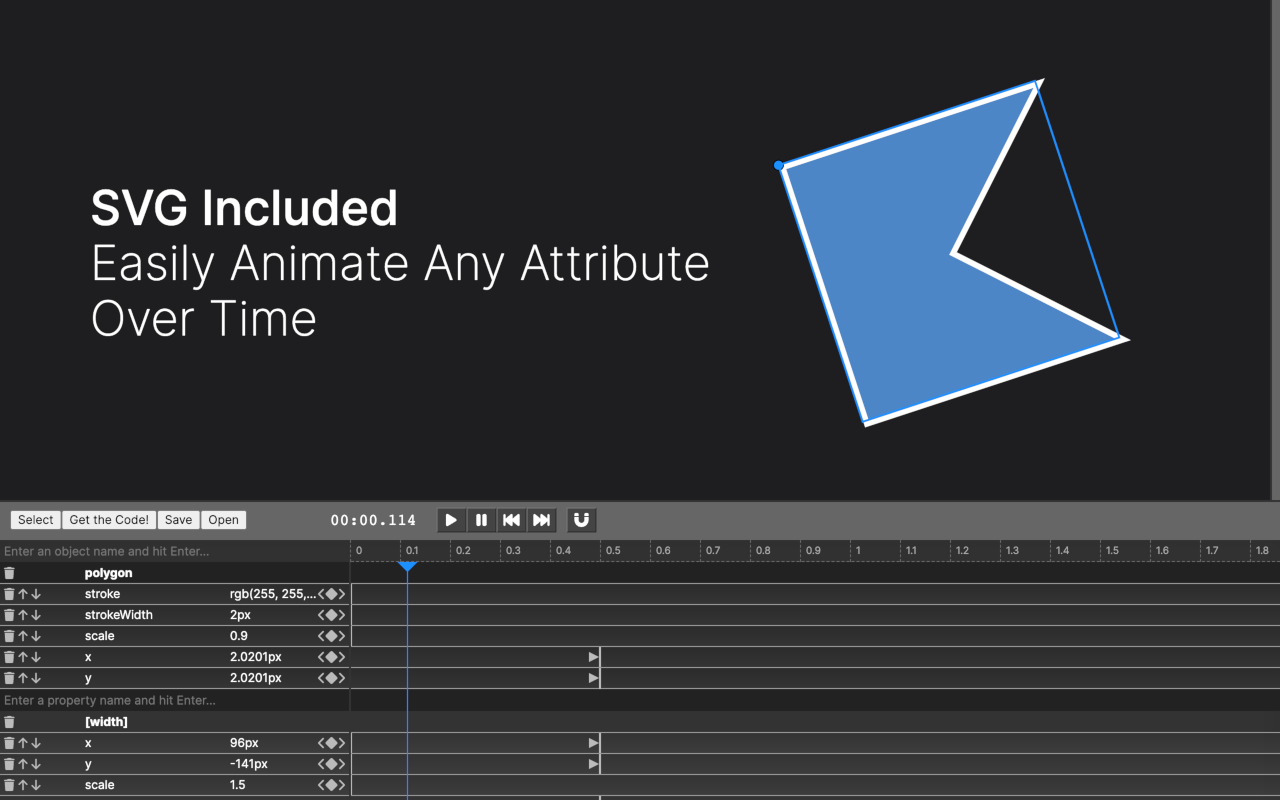Click the blue anchor point on polygon
This screenshot has height=800, width=1280.
[779, 165]
